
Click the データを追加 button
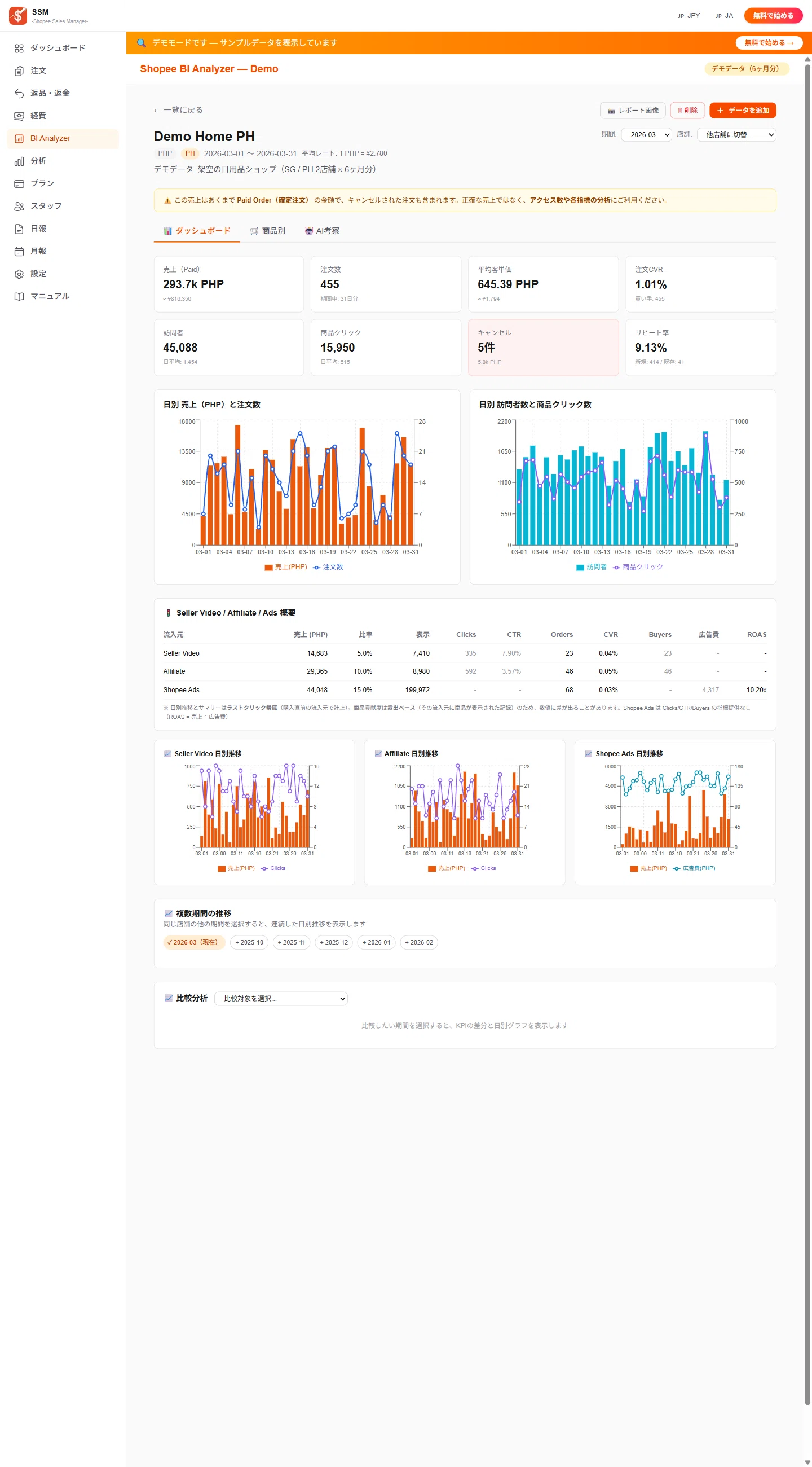click(743, 111)
